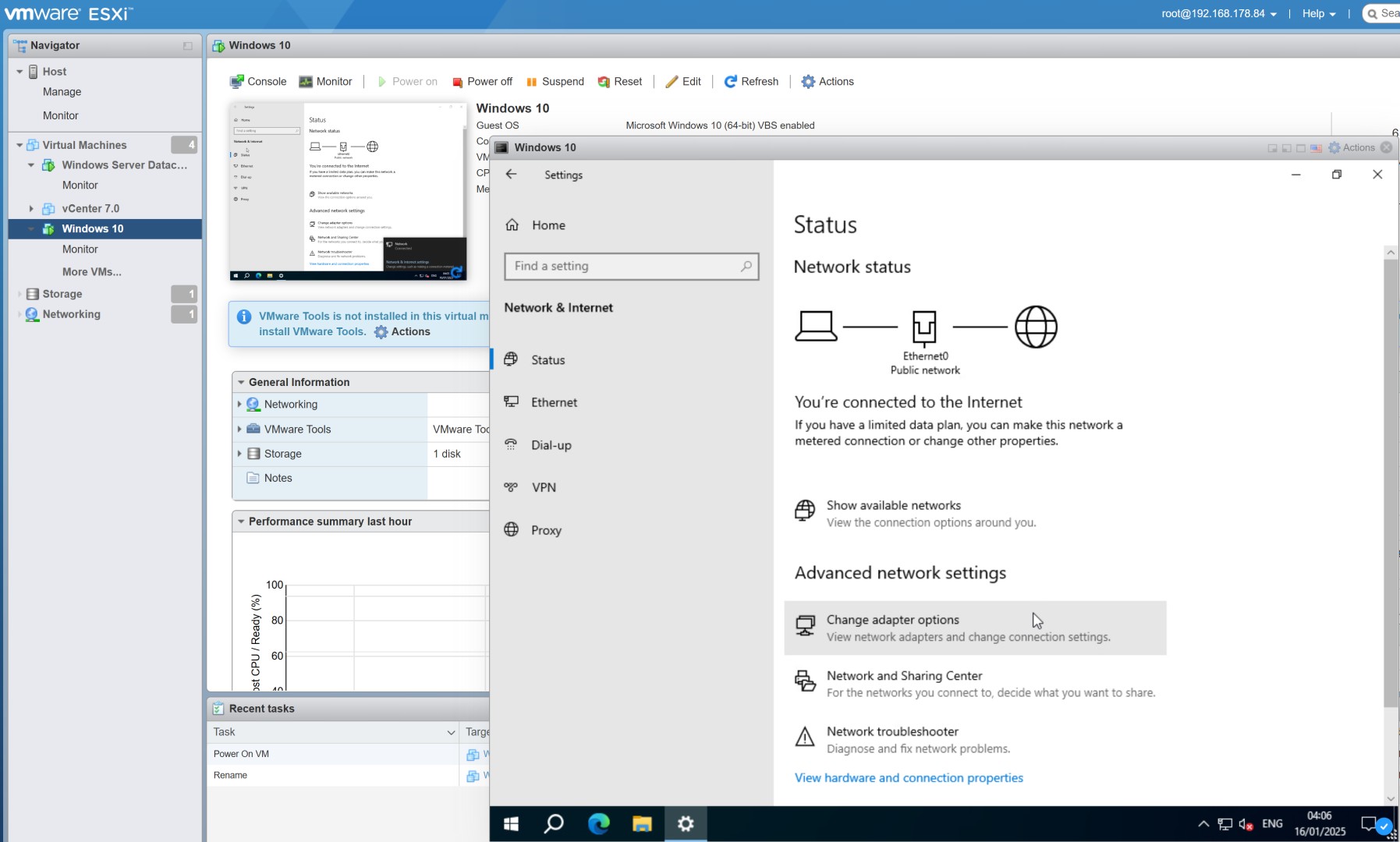Image resolution: width=1400 pixels, height=842 pixels.
Task: Open Monitor under Windows 10 node
Action: (x=80, y=249)
